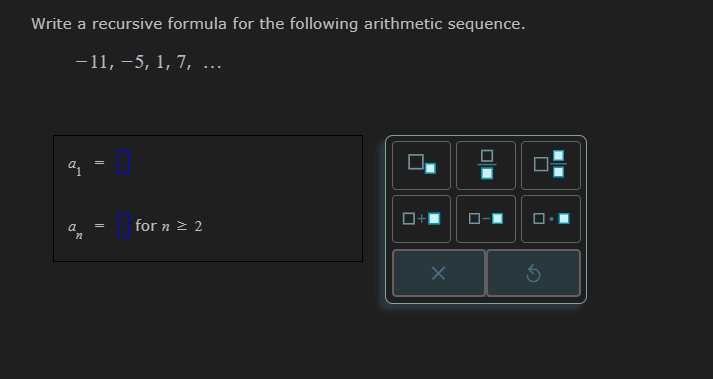This screenshot has height=379, width=713.
Task: Click the a₁ answer input box
Action: coord(124,162)
